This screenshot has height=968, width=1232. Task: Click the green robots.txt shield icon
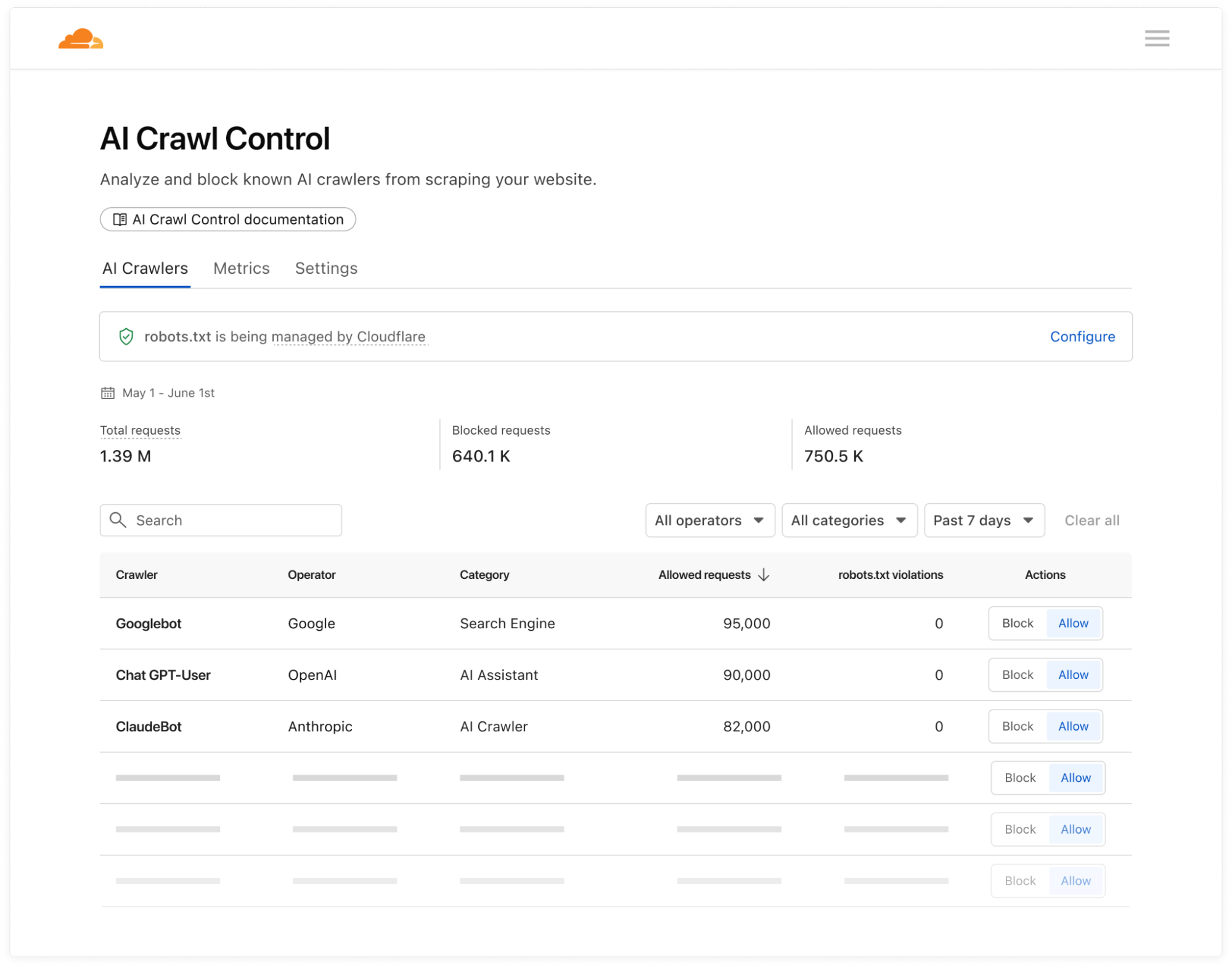[126, 337]
